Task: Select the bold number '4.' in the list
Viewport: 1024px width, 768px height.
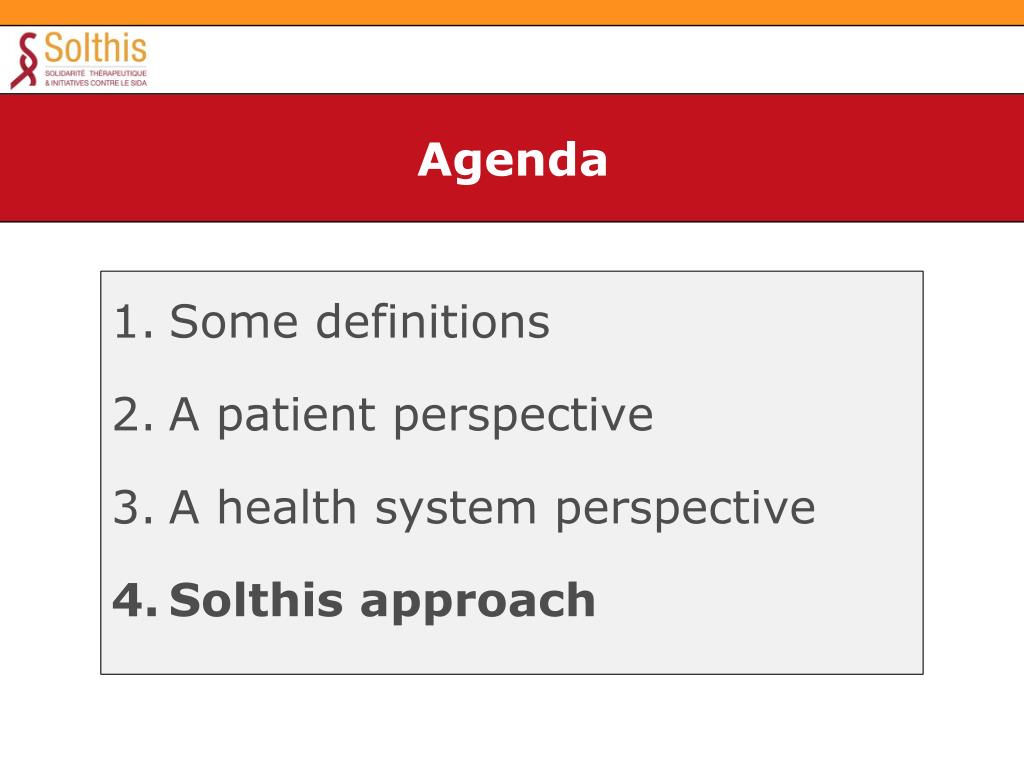Action: point(135,600)
